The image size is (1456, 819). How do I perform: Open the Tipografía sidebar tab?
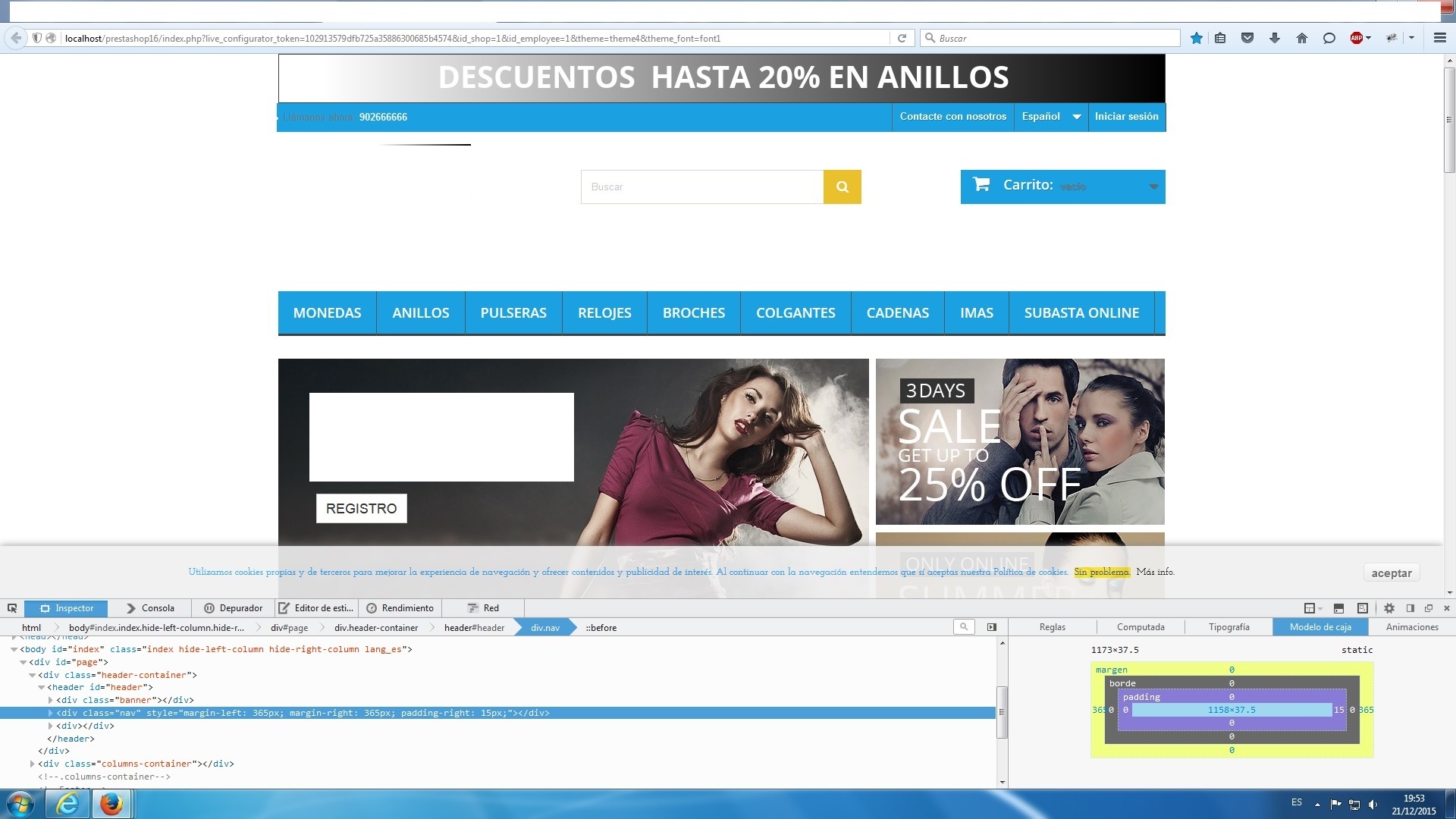click(x=1229, y=627)
